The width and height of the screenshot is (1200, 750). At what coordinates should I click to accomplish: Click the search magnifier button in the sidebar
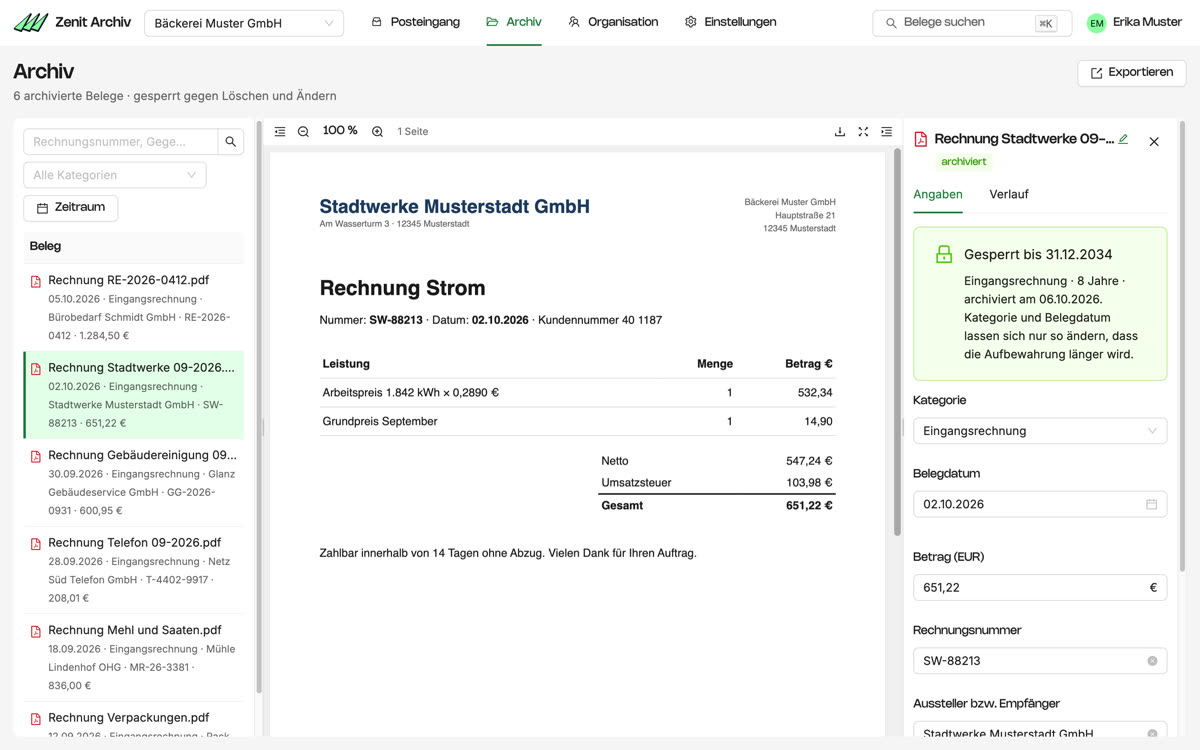pos(231,142)
